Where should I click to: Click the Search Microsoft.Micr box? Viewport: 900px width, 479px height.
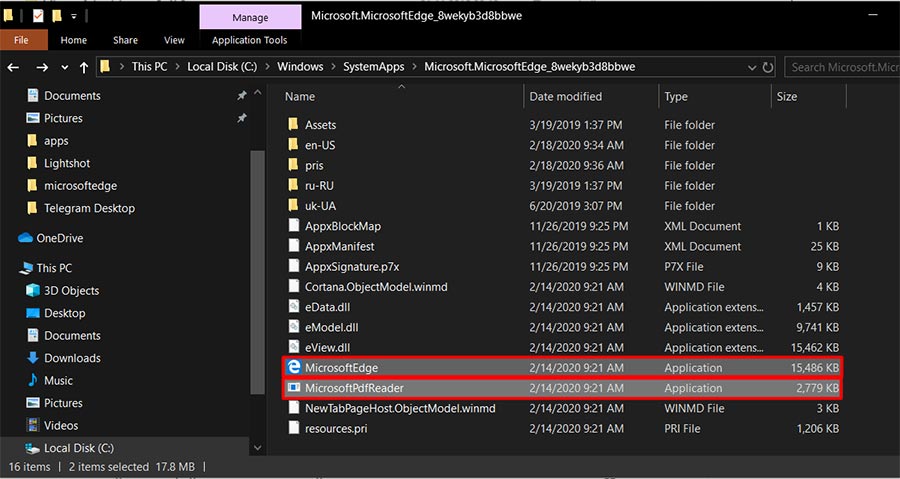(842, 67)
